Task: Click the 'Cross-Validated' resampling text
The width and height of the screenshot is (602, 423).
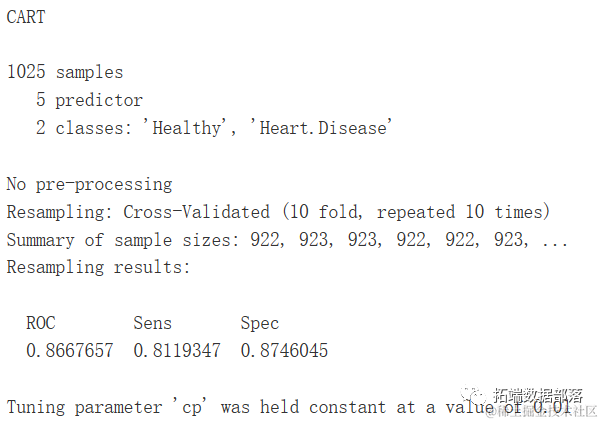Action: (x=196, y=212)
